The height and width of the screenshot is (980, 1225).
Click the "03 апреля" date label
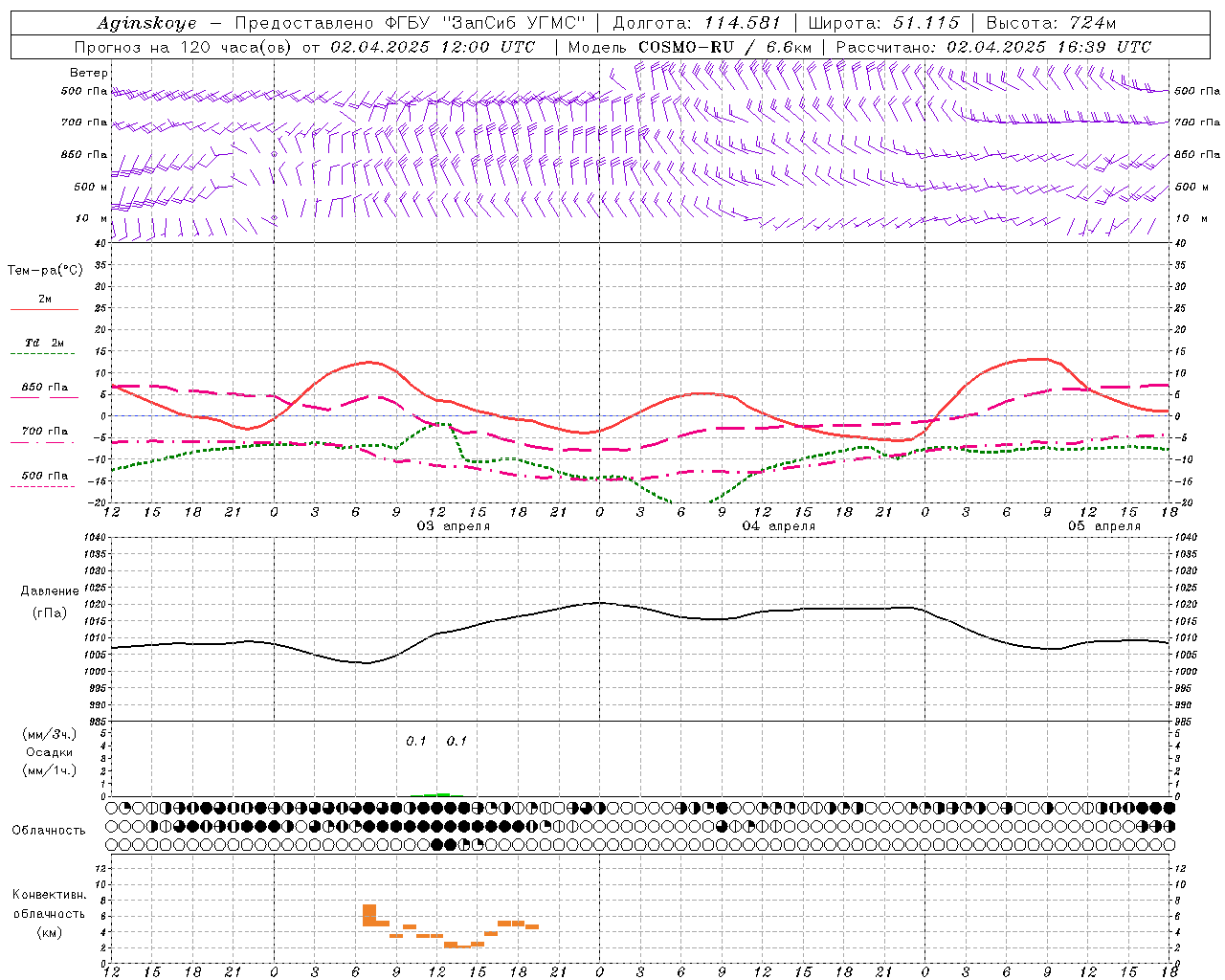tap(454, 526)
